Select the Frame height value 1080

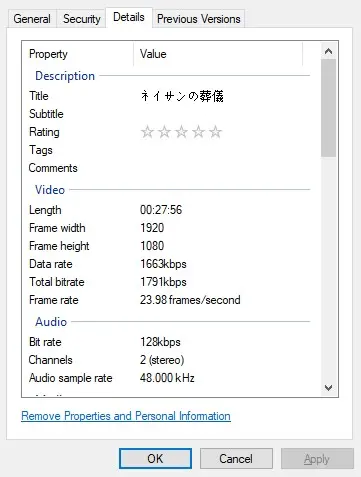click(152, 246)
